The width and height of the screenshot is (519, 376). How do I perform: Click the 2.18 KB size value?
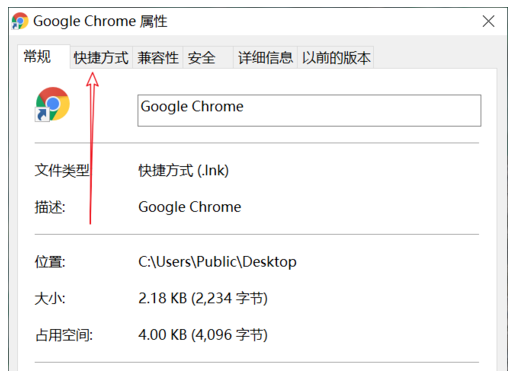tap(203, 298)
